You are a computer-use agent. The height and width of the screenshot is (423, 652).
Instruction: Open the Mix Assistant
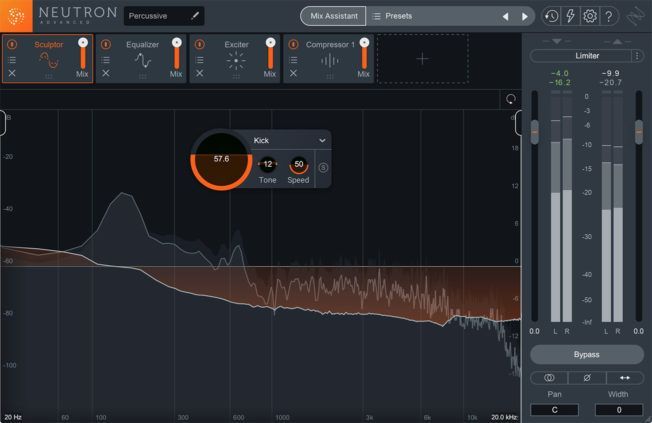point(333,16)
